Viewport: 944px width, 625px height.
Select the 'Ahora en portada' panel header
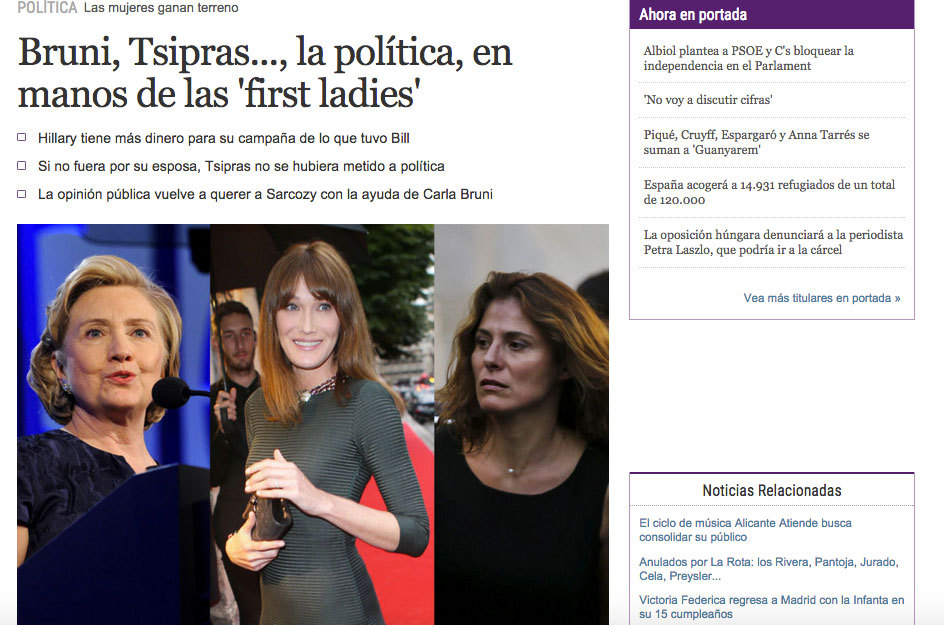click(x=772, y=14)
